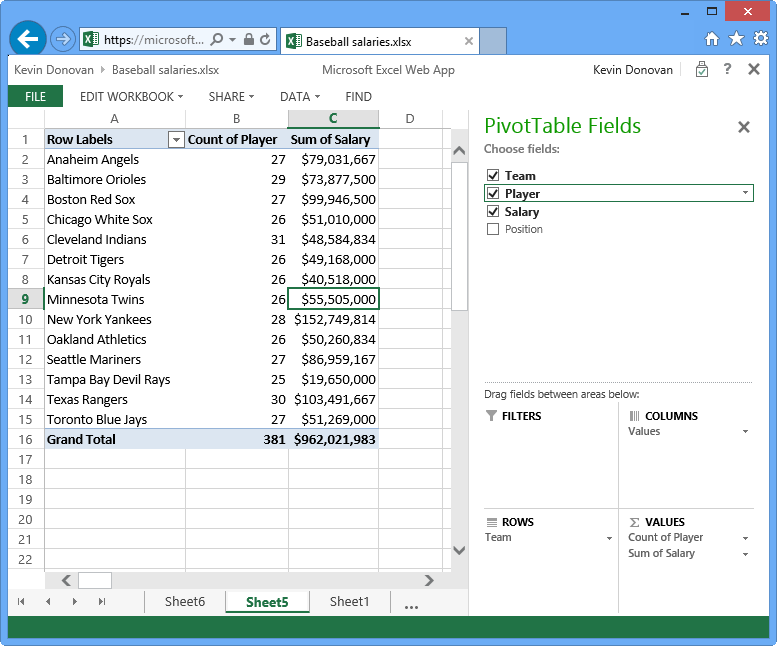
Task: Click the horizontal scrollbar thumb
Action: tap(95, 580)
